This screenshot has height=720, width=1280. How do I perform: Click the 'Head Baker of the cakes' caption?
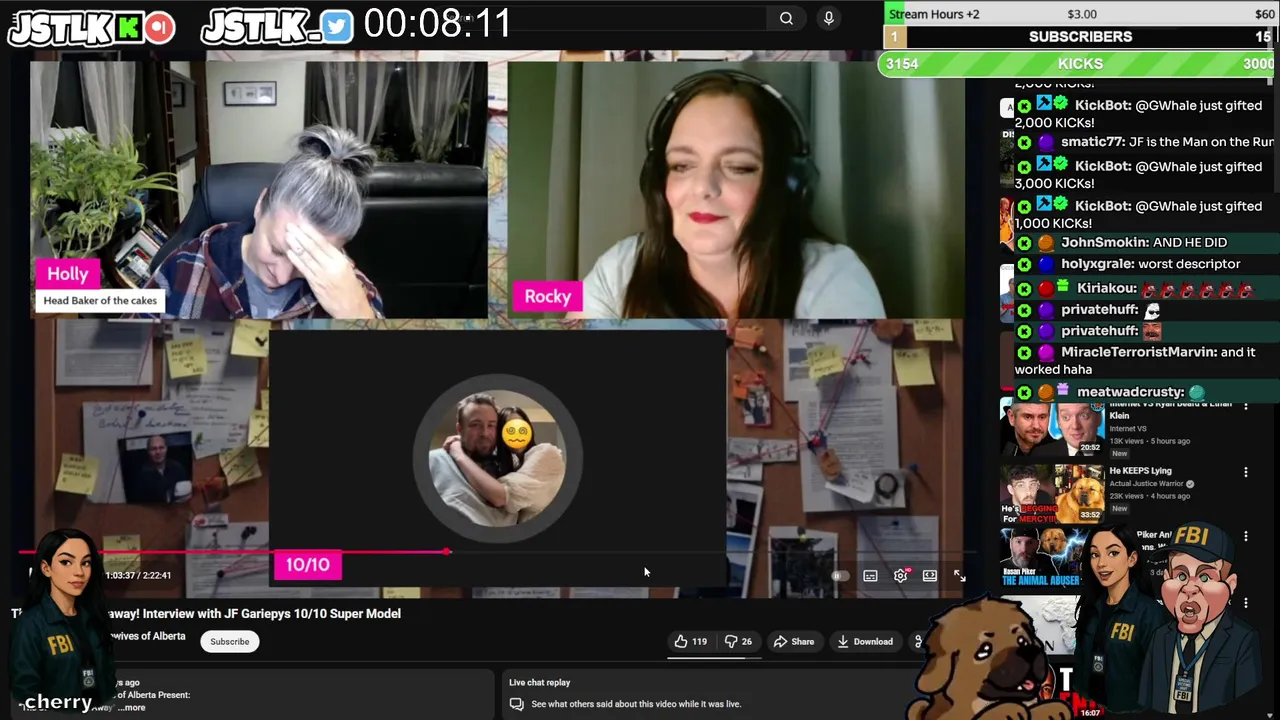click(x=99, y=300)
